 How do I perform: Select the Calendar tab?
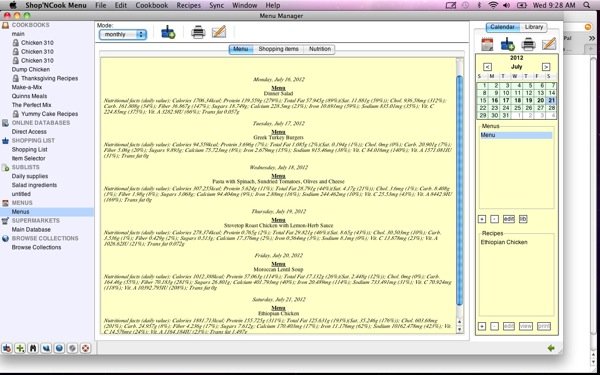[502, 27]
